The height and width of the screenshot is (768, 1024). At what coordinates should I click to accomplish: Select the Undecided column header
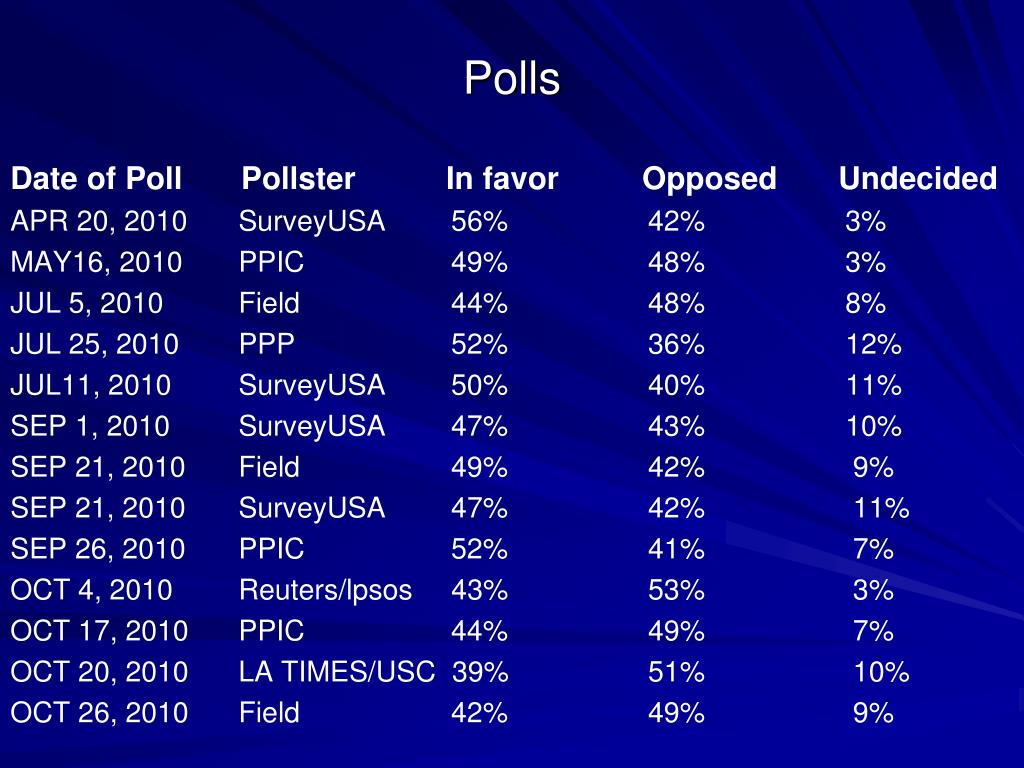pos(917,179)
